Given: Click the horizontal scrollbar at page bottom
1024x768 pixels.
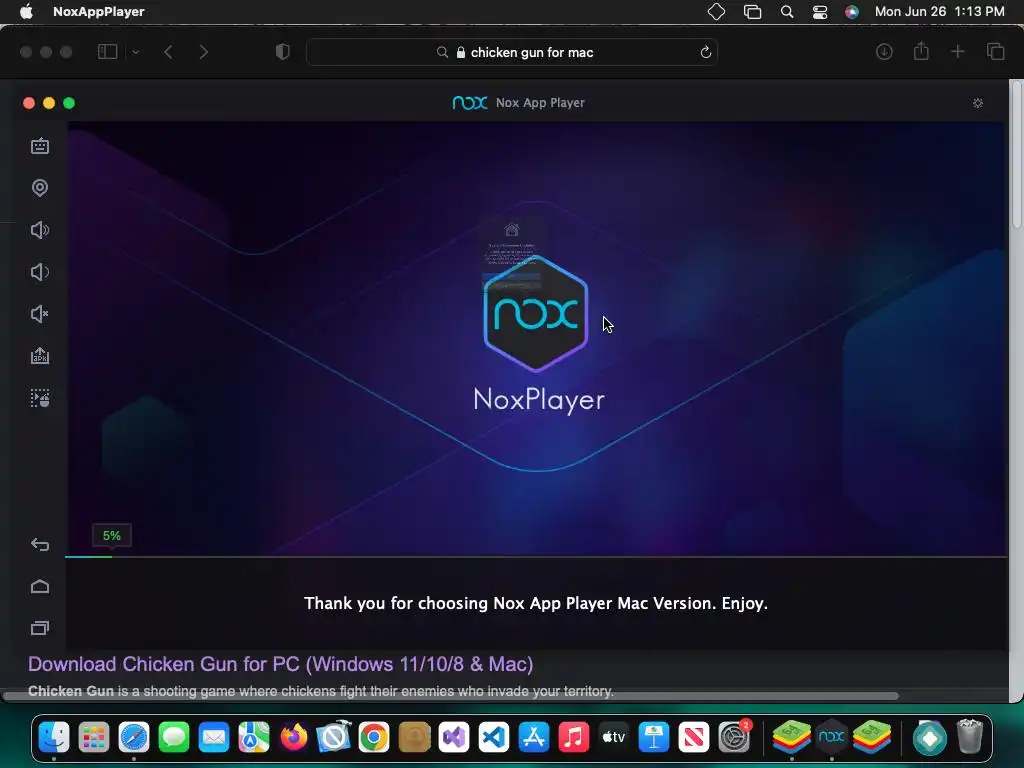Looking at the screenshot, I should coord(451,696).
